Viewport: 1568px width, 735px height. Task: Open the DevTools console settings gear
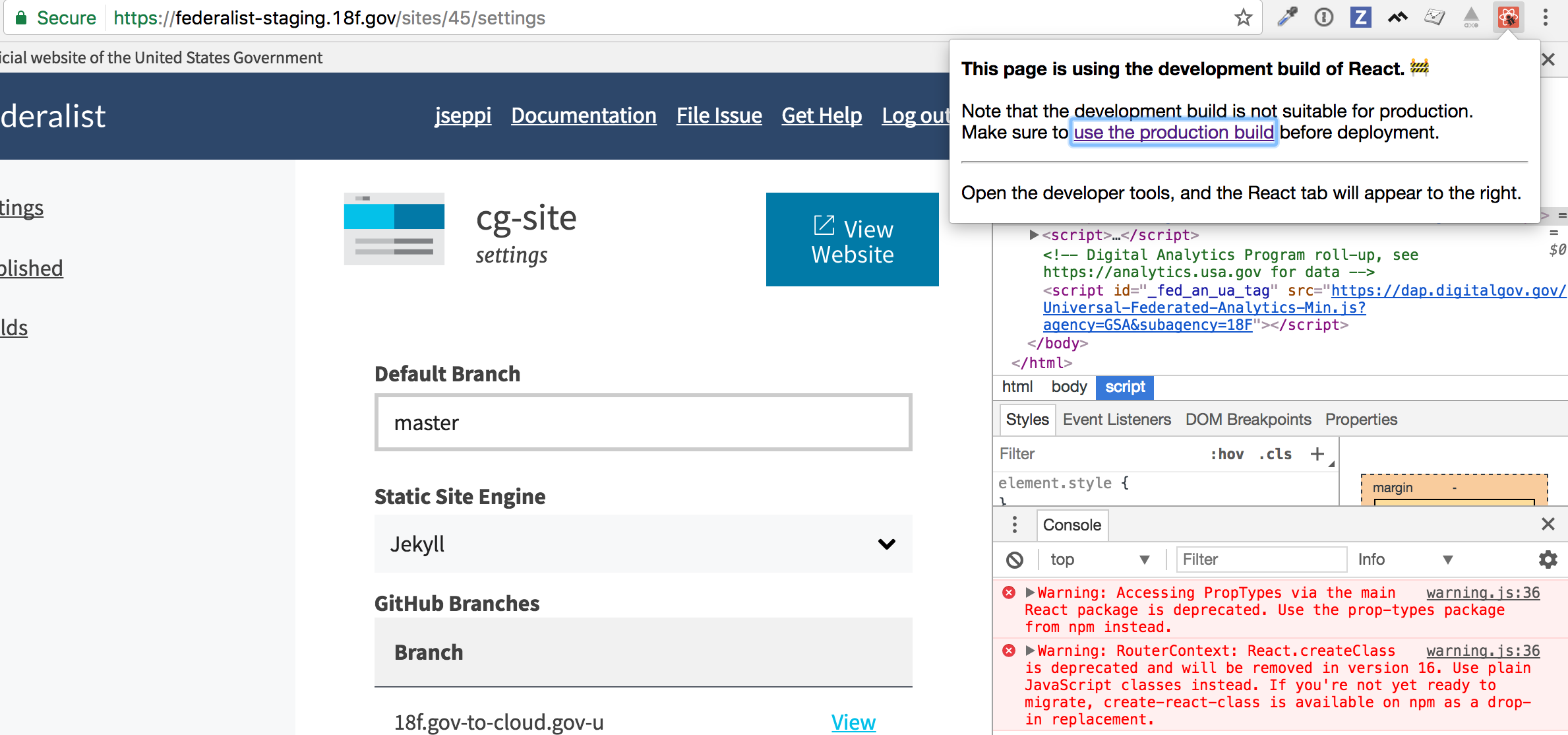[1548, 559]
